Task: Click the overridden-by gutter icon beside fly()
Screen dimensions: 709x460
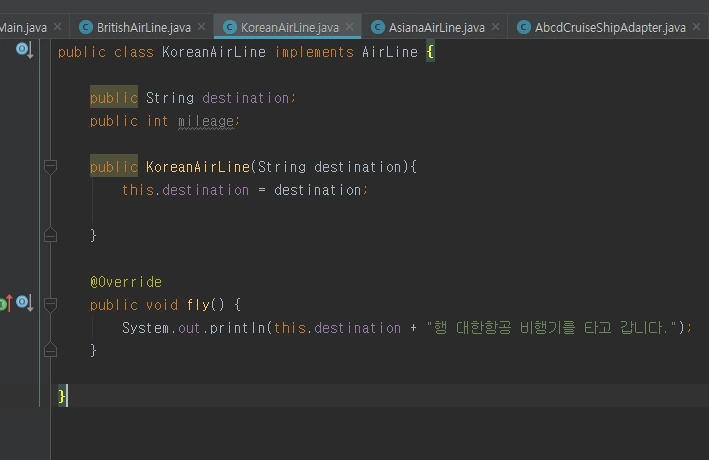Action: point(24,303)
